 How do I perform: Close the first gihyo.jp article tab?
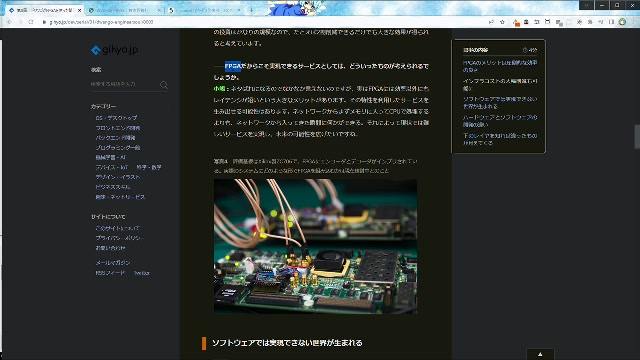(80, 10)
